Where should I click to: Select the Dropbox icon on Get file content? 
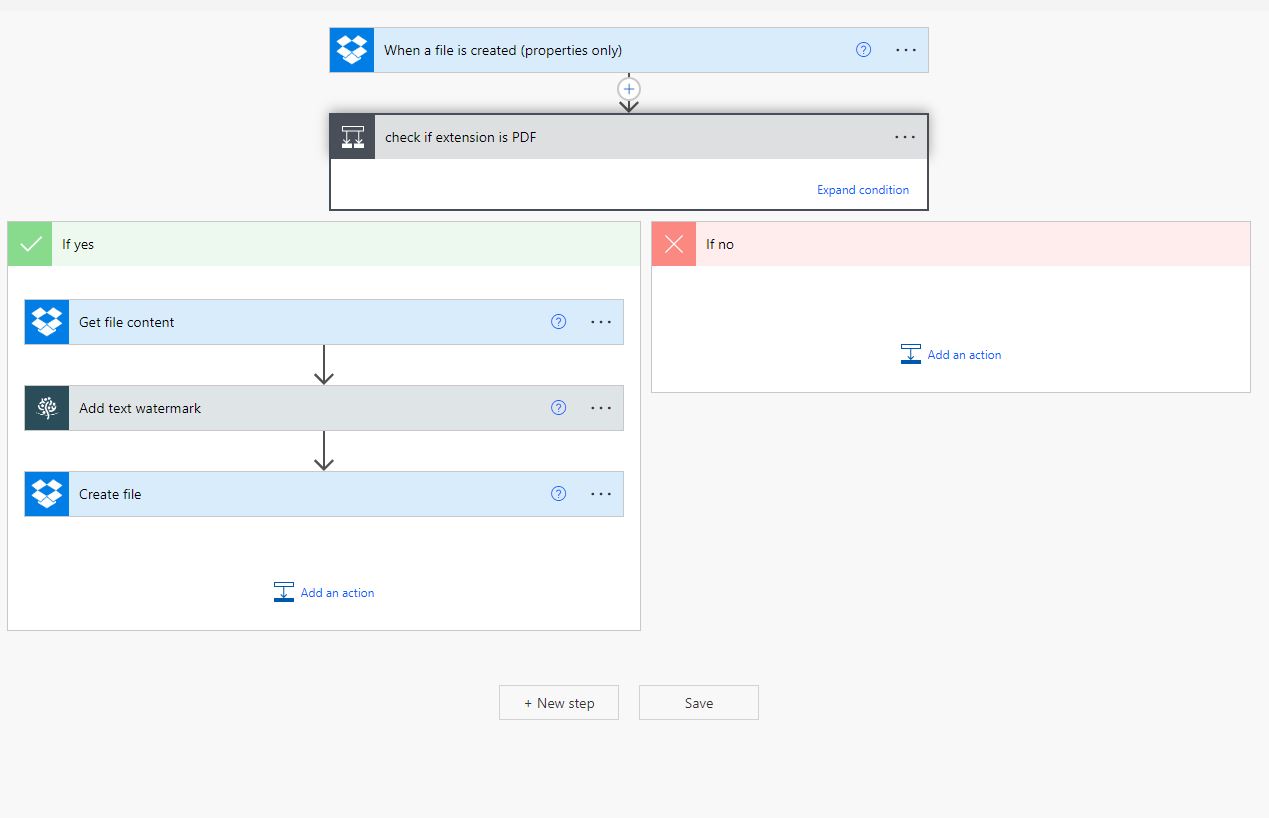46,321
